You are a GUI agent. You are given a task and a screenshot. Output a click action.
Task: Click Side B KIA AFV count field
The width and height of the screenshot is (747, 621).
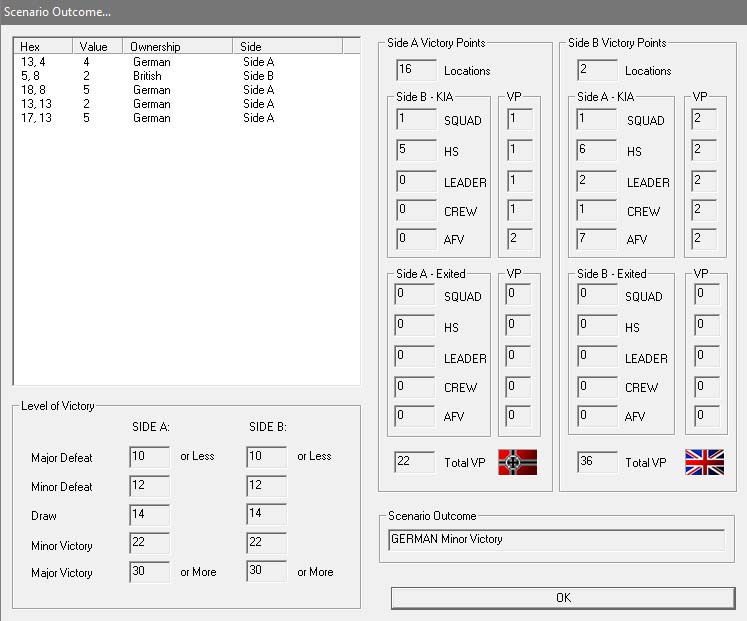[x=416, y=239]
